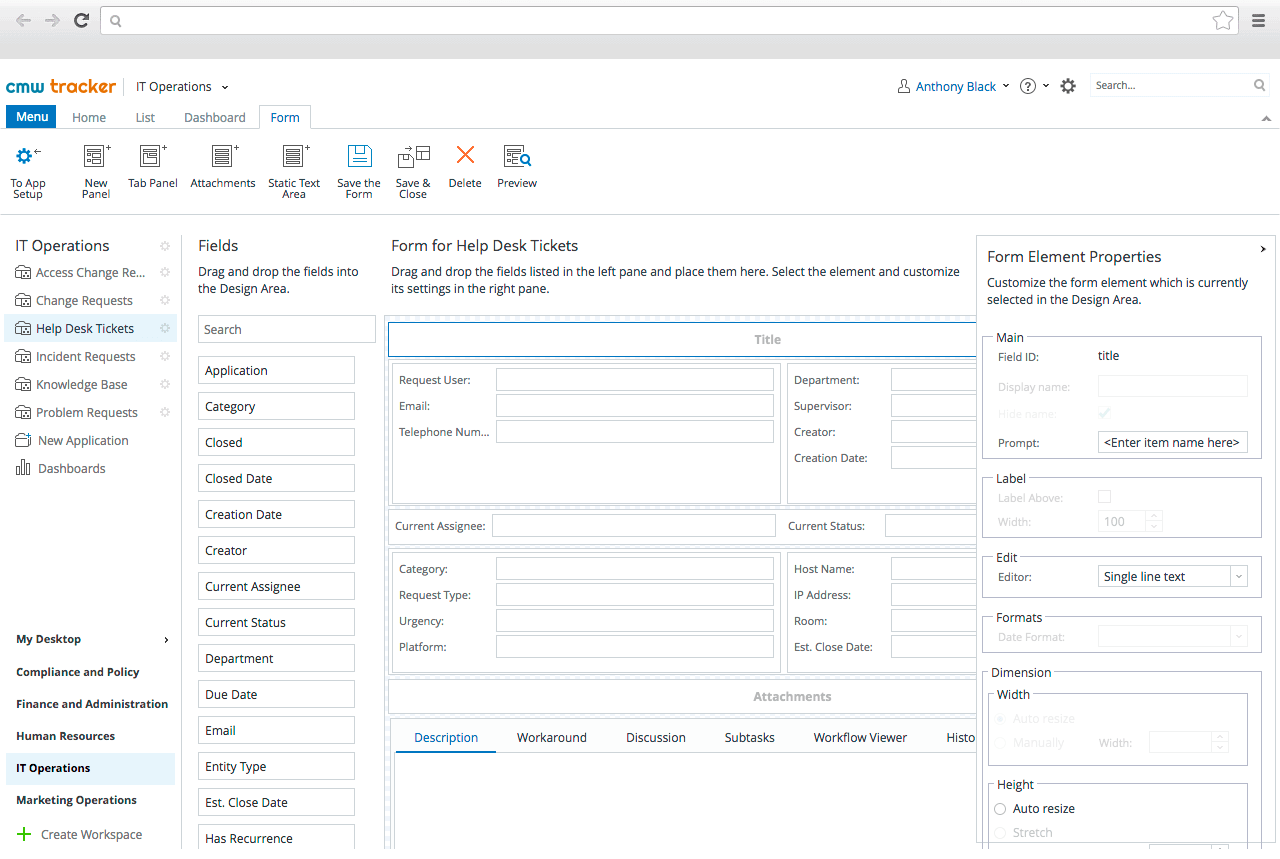
Task: Open the IT Operations workspace dropdown
Action: (225, 87)
